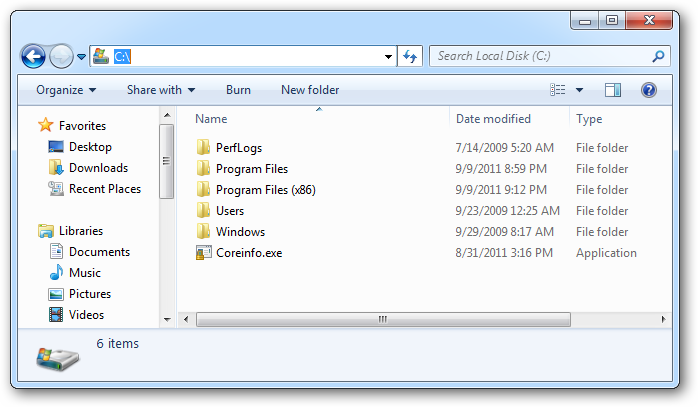Click the C:\ address bar field

pyautogui.click(x=243, y=56)
